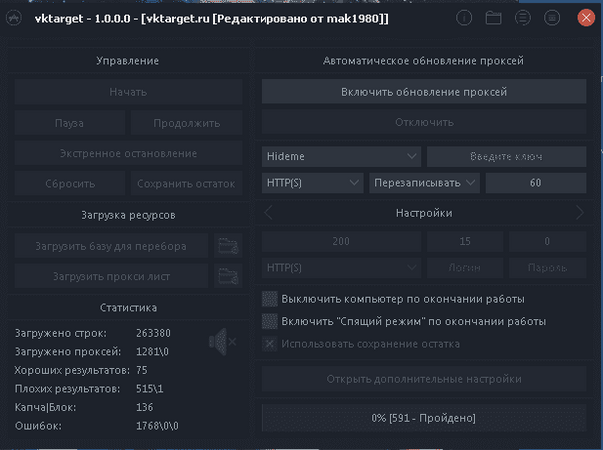This screenshot has height=450, width=603.
Task: Open the folder icon in title bar
Action: point(493,18)
